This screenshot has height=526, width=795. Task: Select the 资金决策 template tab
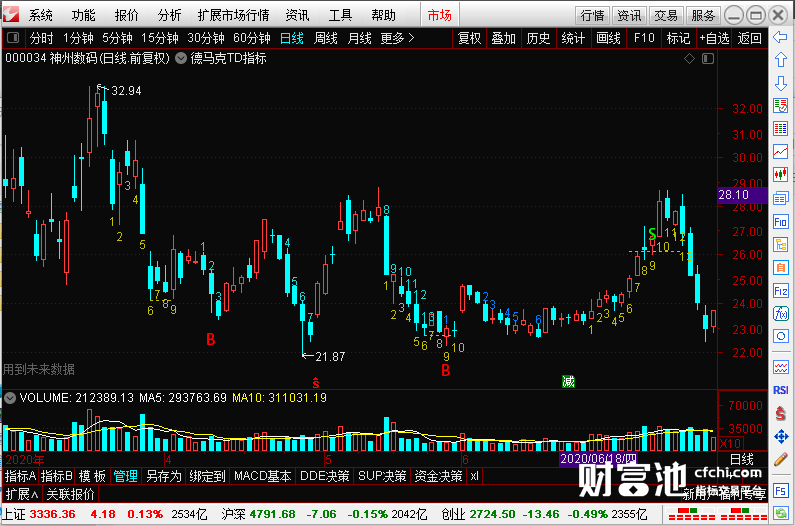coord(438,476)
